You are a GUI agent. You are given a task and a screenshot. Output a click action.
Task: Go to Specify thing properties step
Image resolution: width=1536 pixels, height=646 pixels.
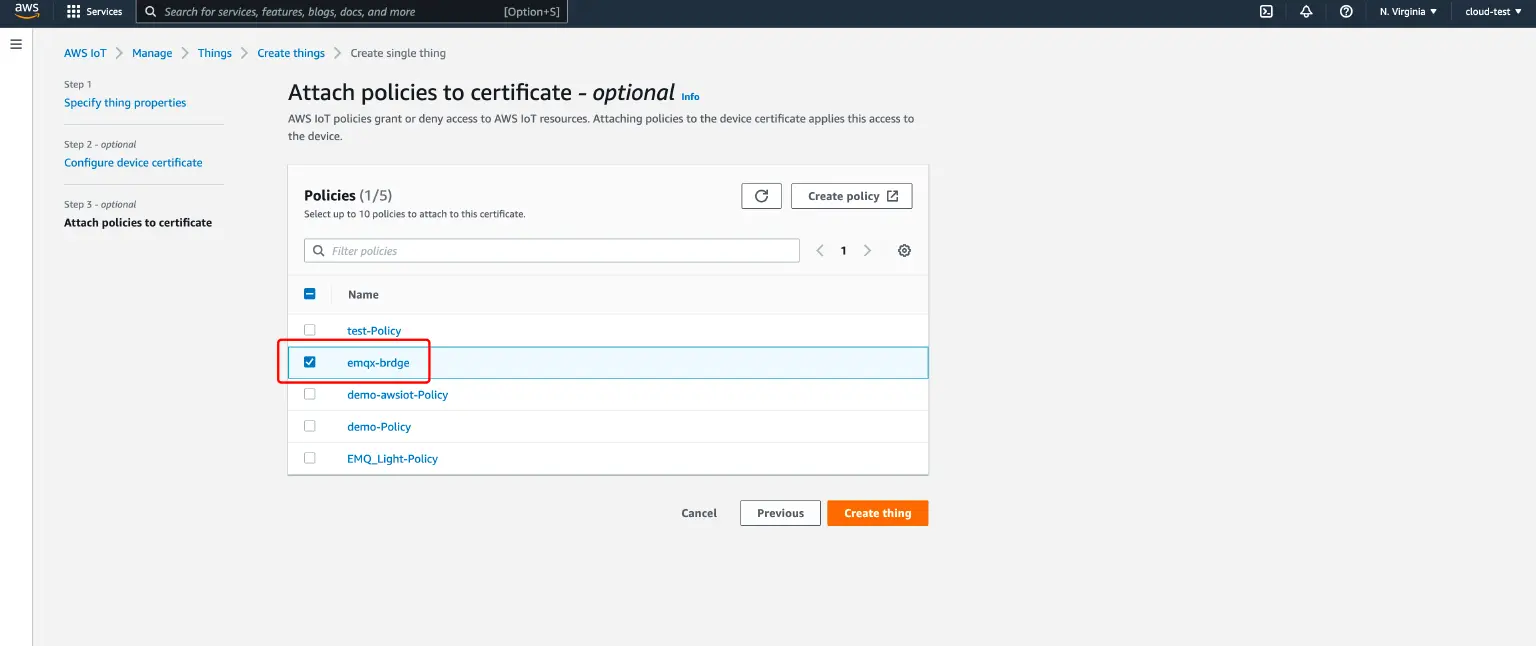coord(125,103)
